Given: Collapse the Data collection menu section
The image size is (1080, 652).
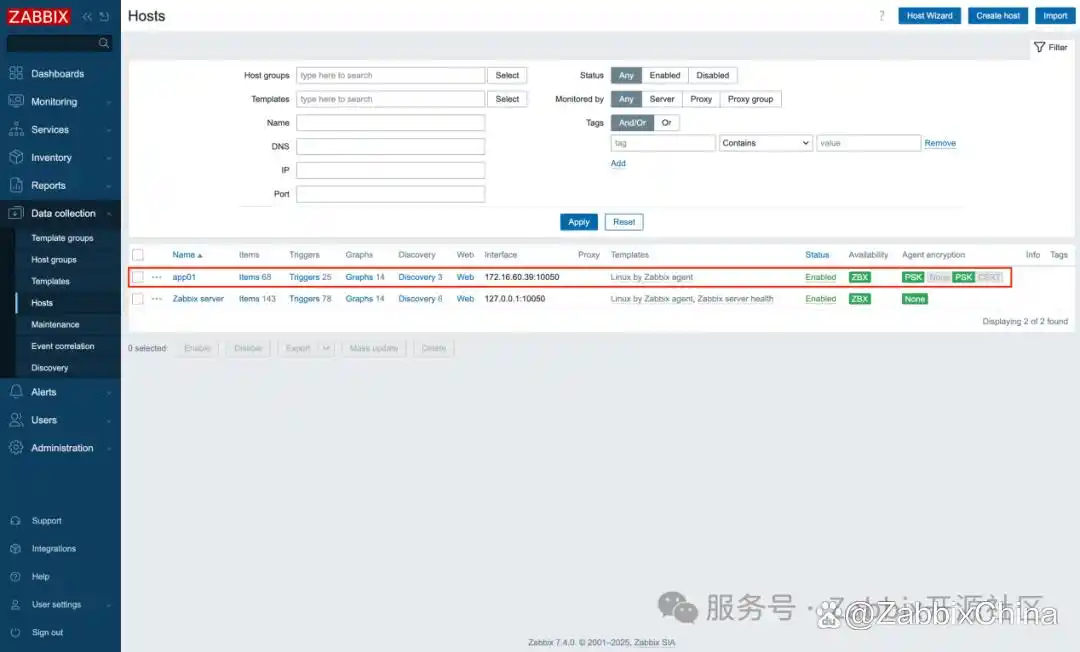Looking at the screenshot, I should click(108, 214).
